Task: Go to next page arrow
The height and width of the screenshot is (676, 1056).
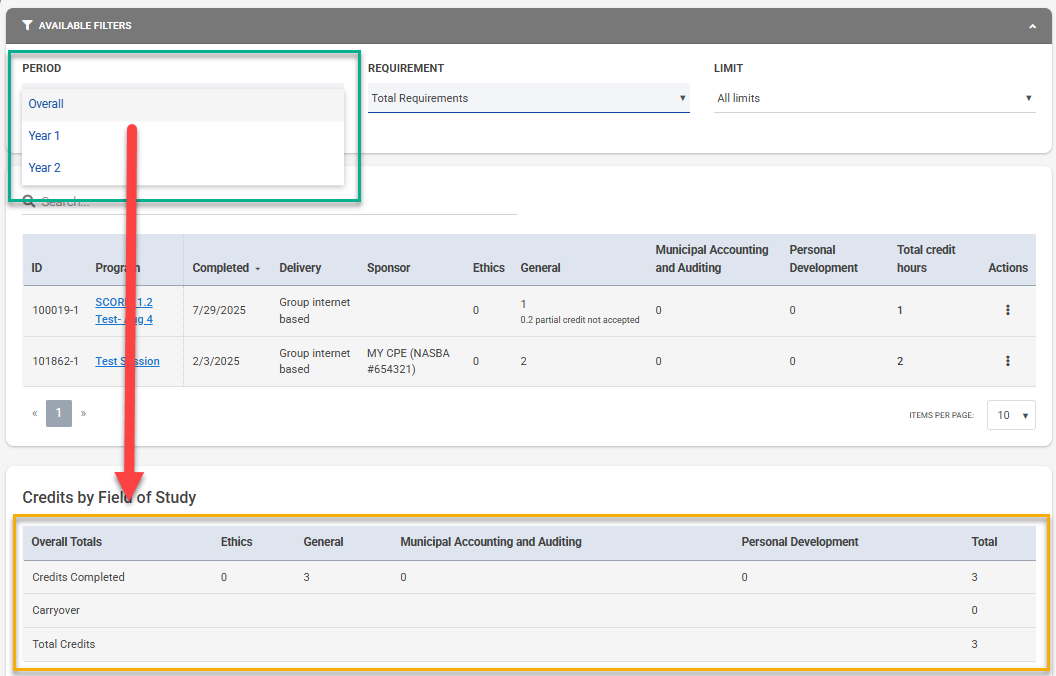Action: [83, 413]
